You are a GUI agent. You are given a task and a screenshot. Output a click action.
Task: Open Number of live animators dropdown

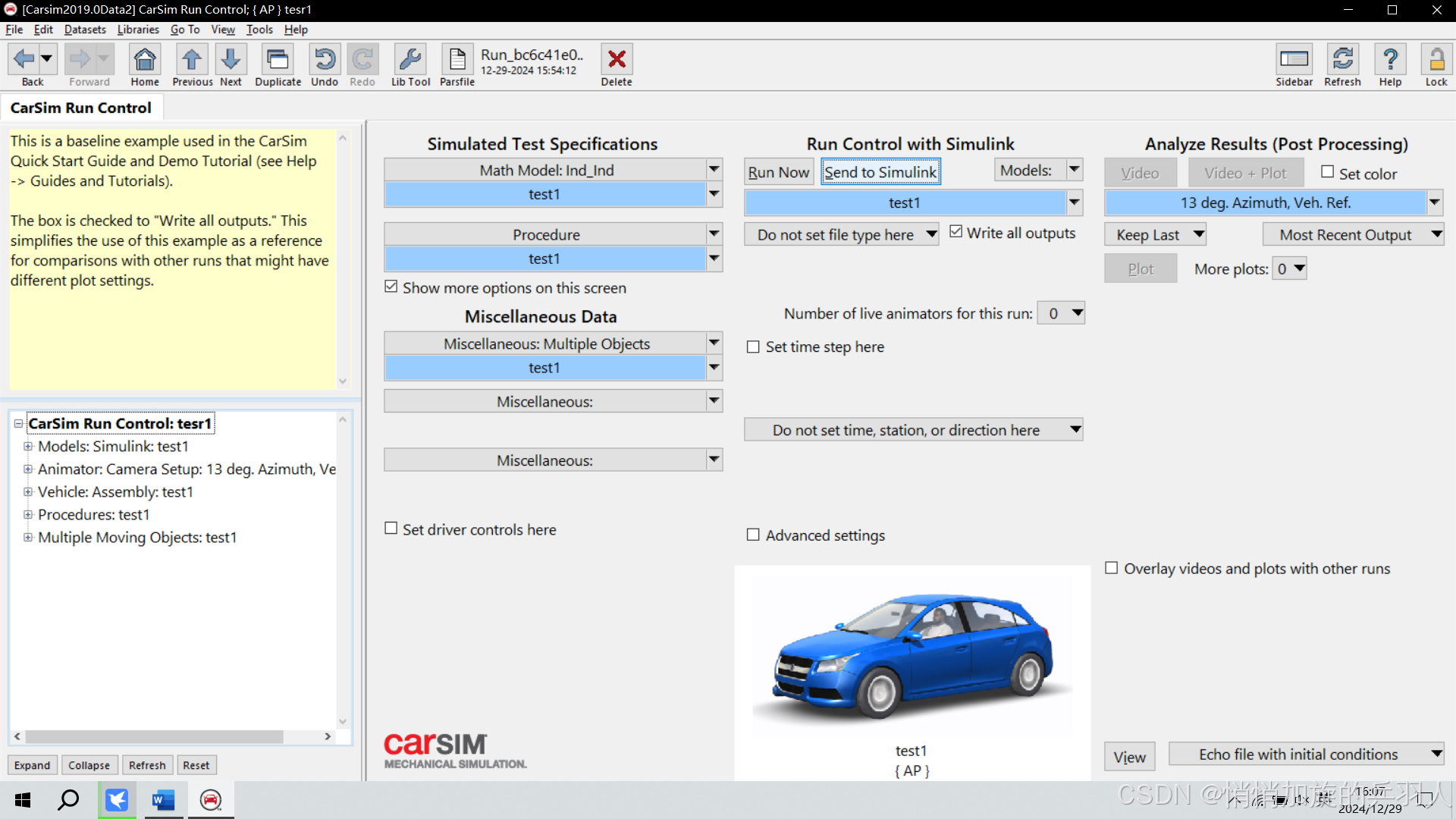(x=1062, y=313)
